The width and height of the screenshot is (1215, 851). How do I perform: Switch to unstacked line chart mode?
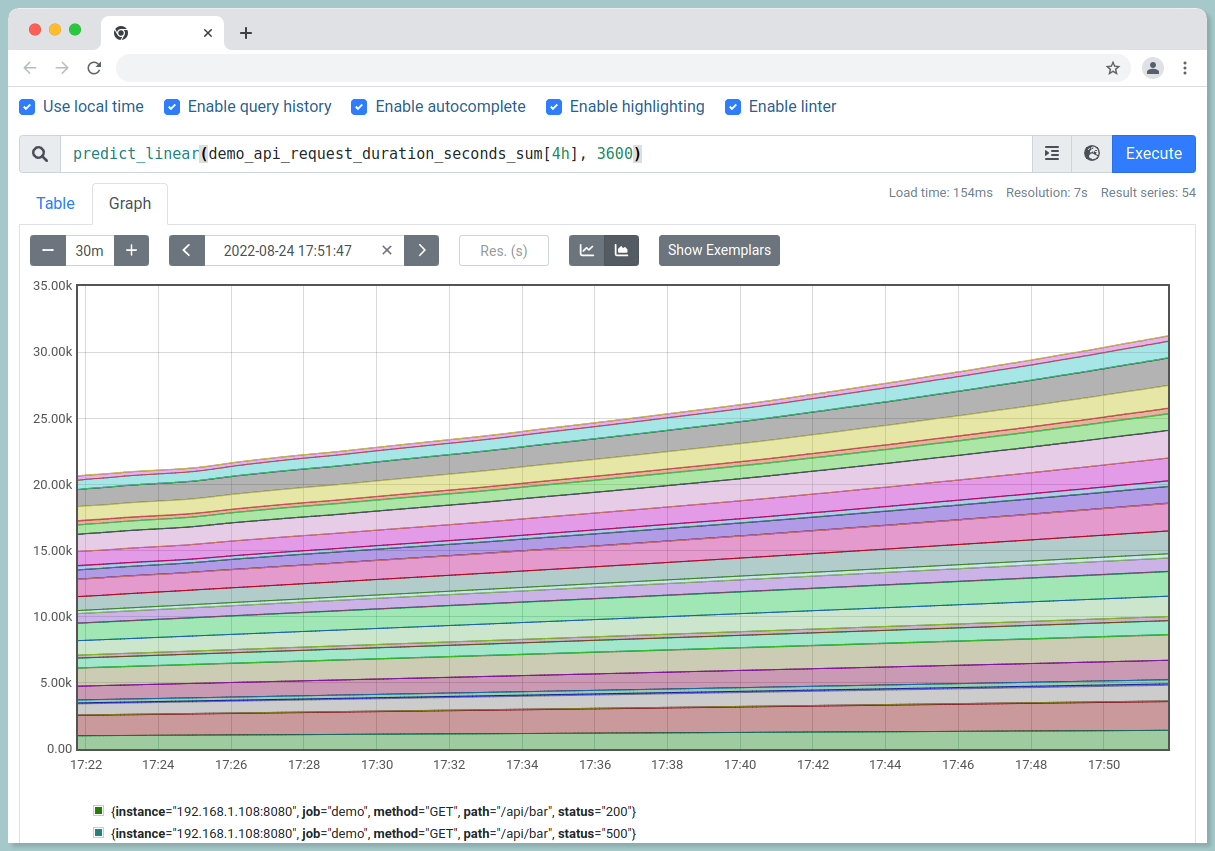(587, 250)
